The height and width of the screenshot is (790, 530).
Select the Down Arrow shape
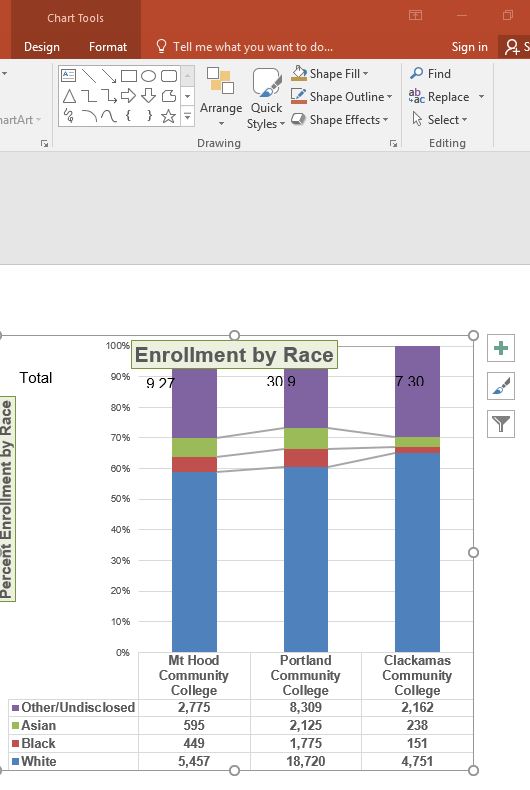coord(149,96)
